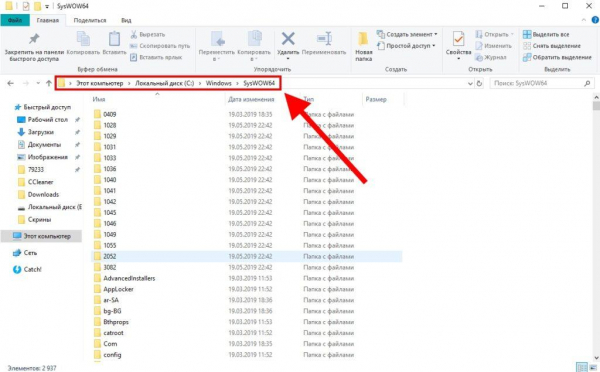The width and height of the screenshot is (600, 372).
Task: Click Select all (Выделить все) icon
Action: pos(527,34)
